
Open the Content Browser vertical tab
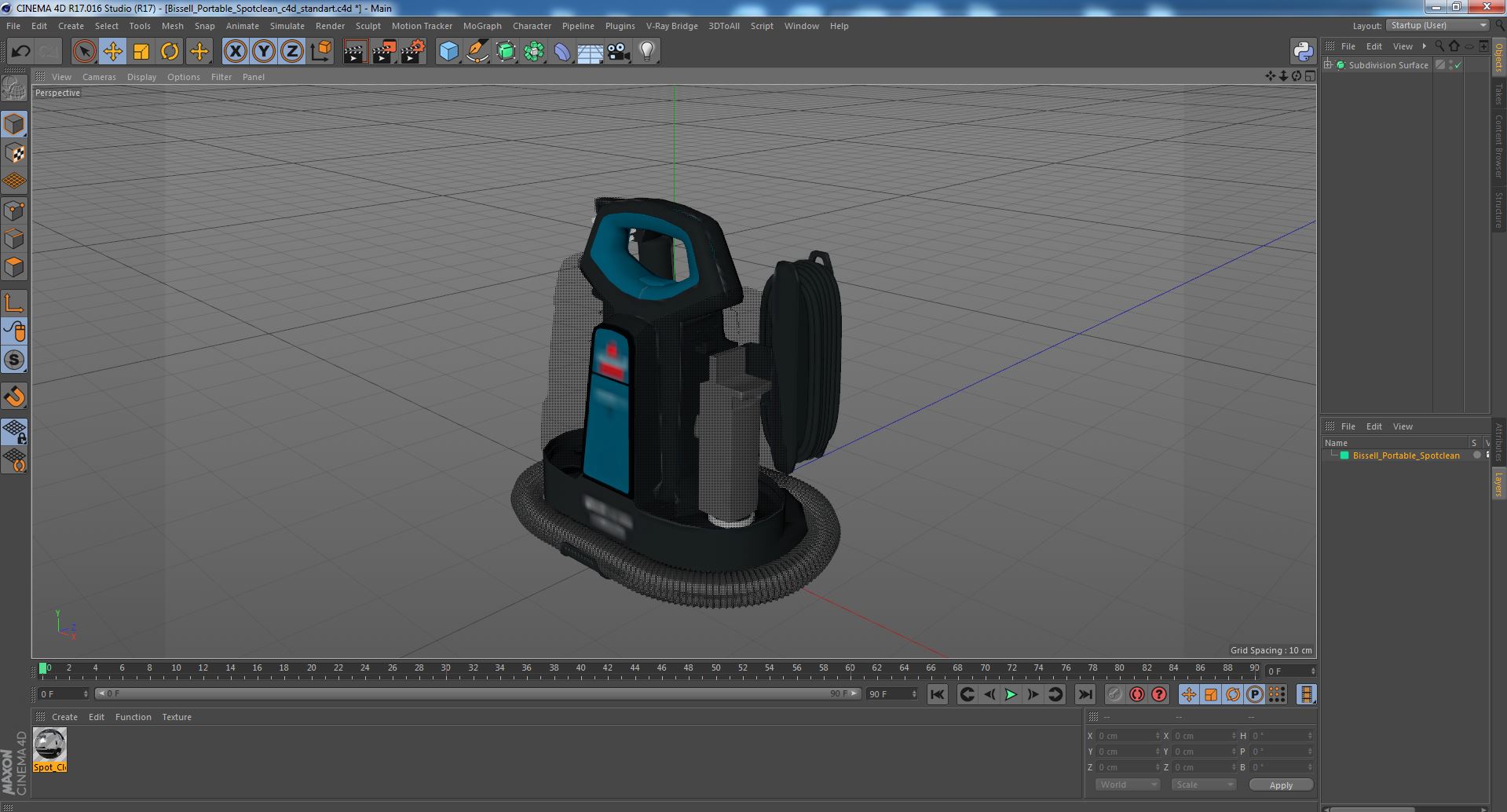[x=1498, y=146]
